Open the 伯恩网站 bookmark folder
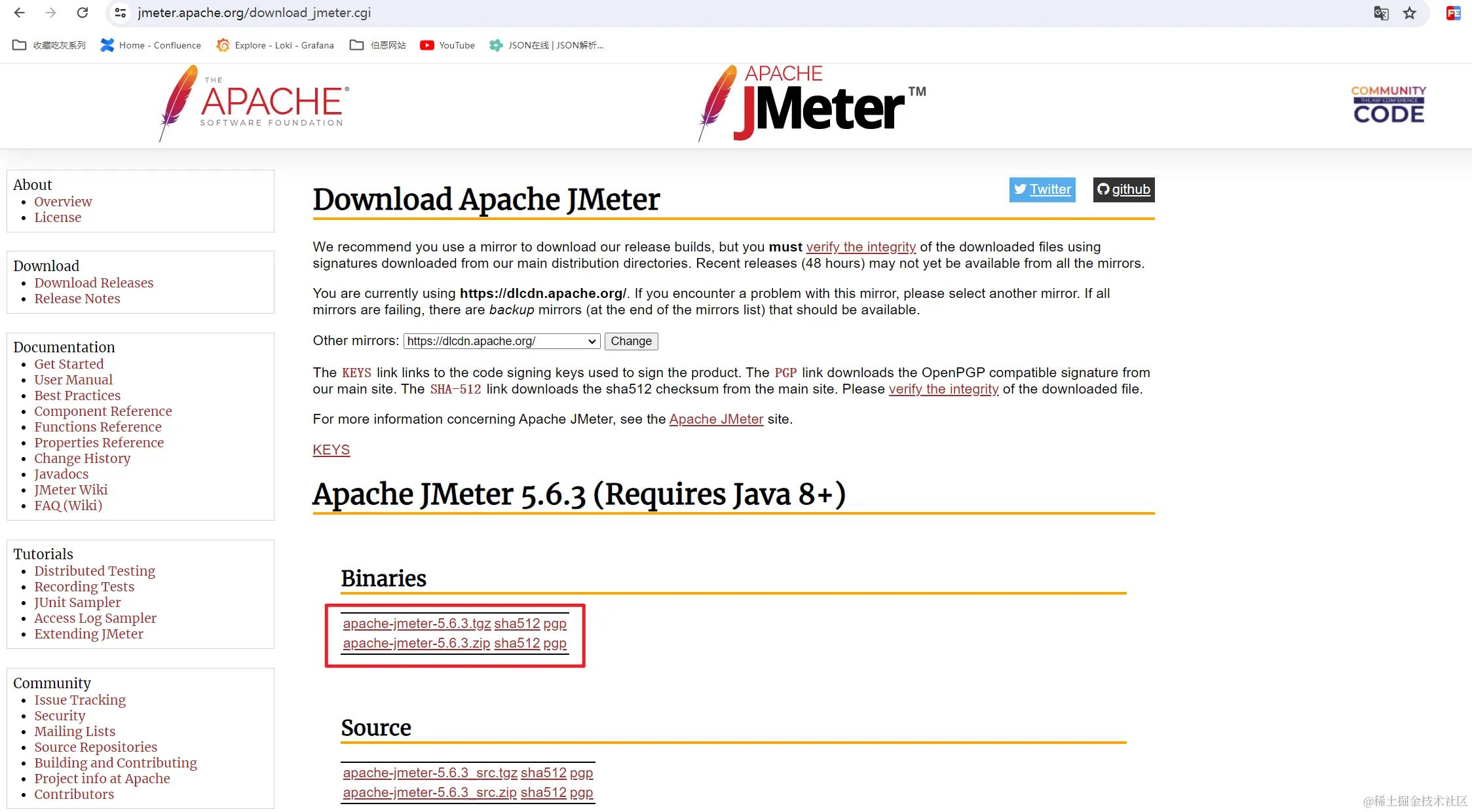Image resolution: width=1472 pixels, height=812 pixels. click(378, 45)
